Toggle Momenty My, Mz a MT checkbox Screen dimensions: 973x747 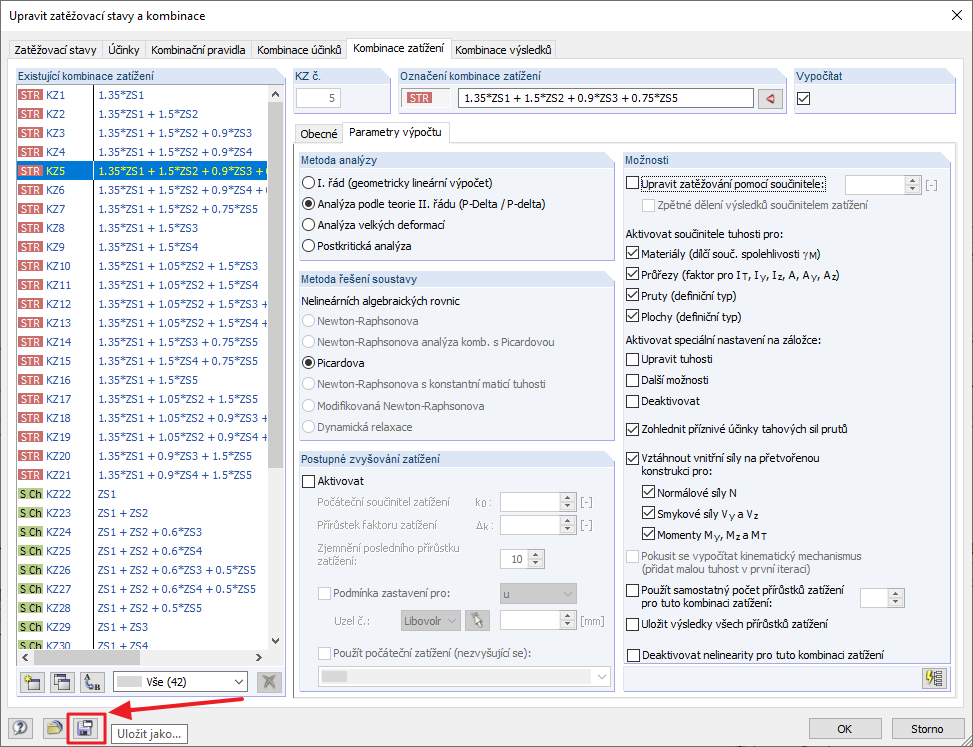coord(648,534)
